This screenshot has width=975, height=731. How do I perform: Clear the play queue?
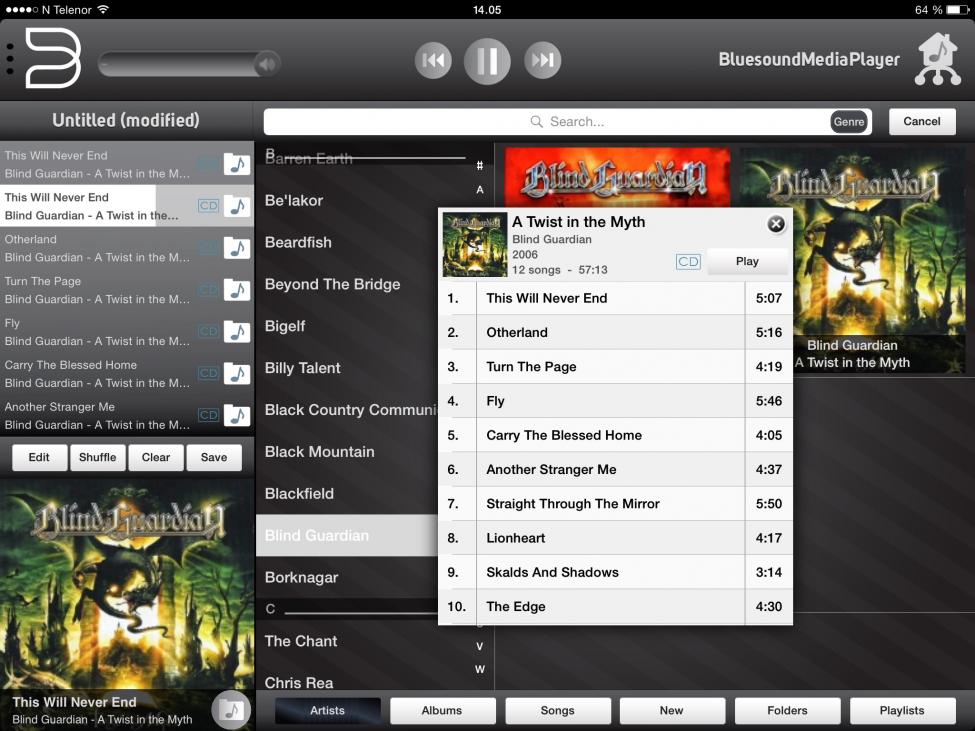(155, 457)
